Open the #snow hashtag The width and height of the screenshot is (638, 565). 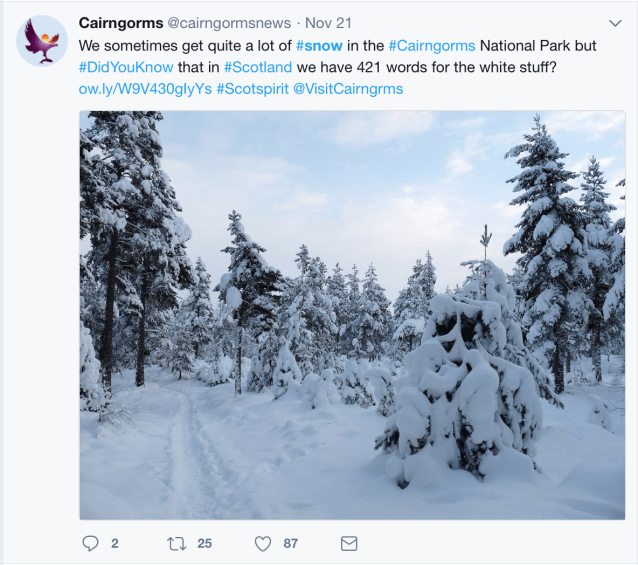click(x=319, y=46)
